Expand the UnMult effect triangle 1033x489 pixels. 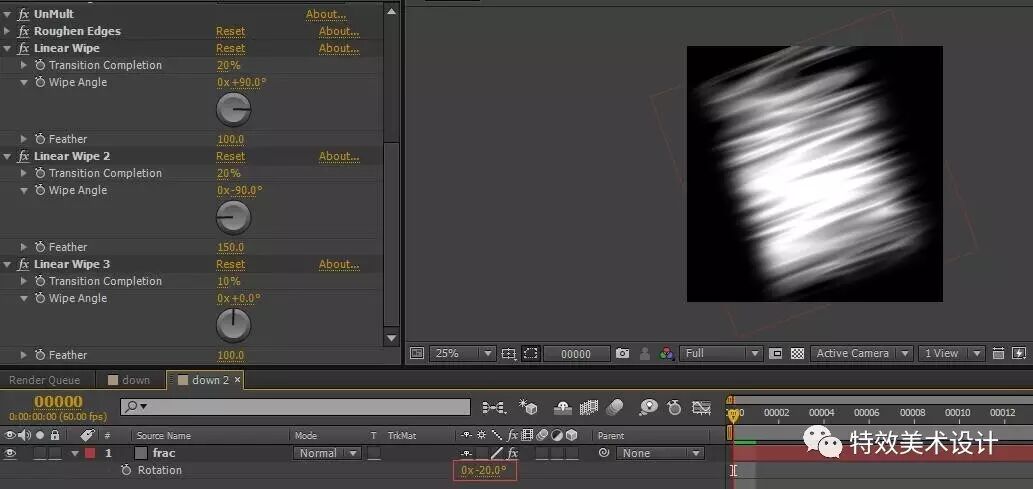pos(7,14)
